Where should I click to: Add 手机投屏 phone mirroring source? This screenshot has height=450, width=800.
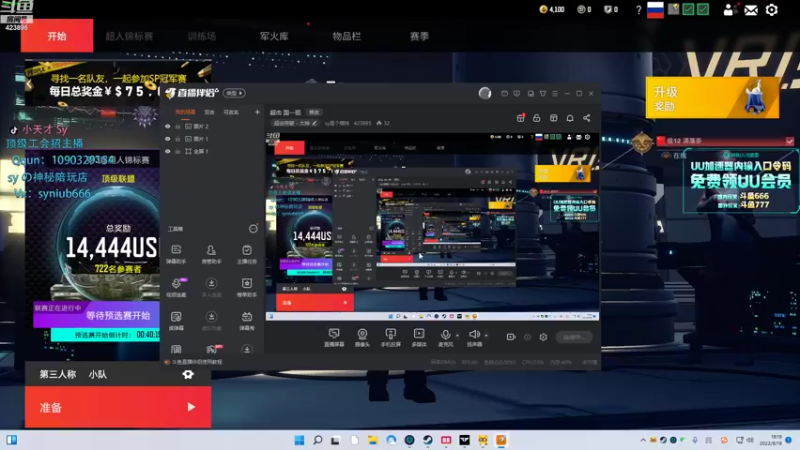[391, 337]
